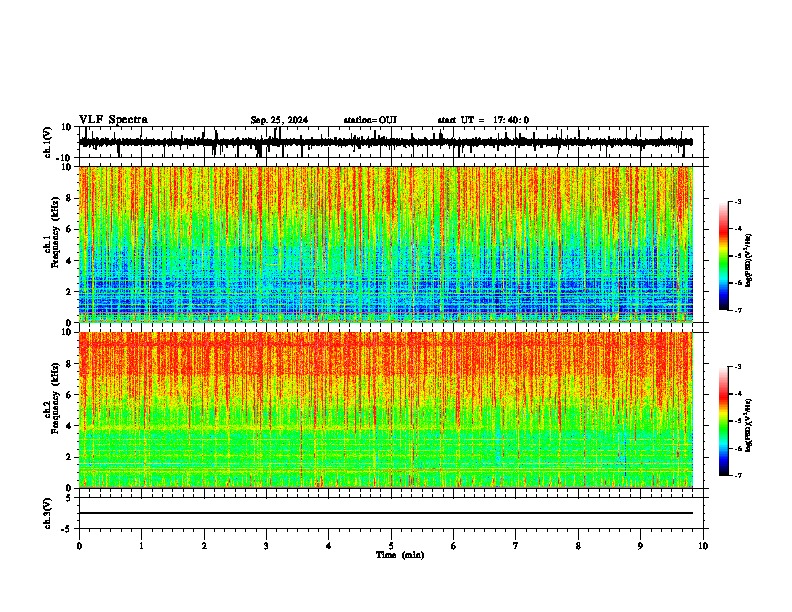Select the "ch.1(V)" axis label

coord(48,142)
